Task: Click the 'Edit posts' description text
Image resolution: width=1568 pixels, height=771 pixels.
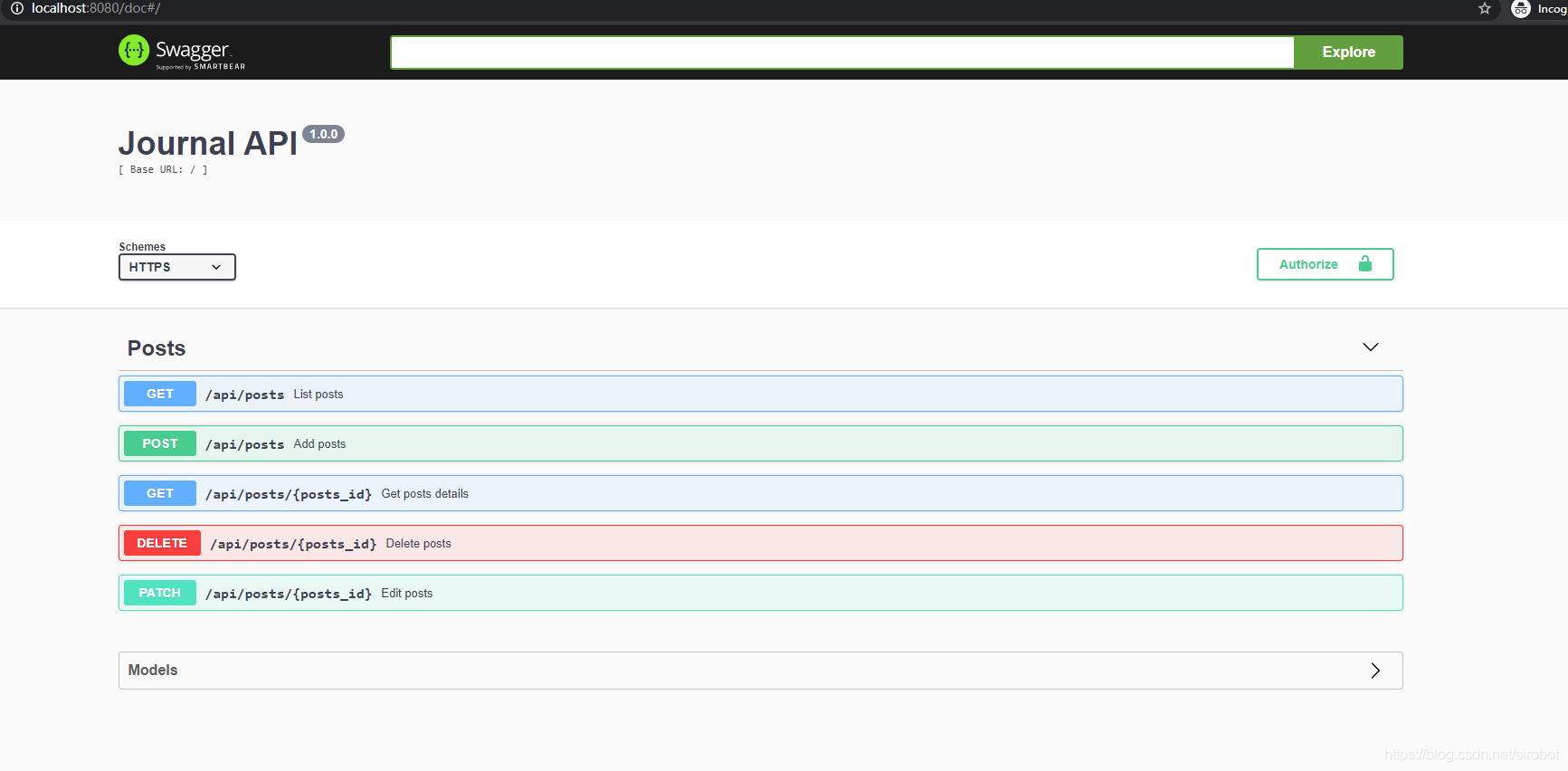Action: [407, 594]
